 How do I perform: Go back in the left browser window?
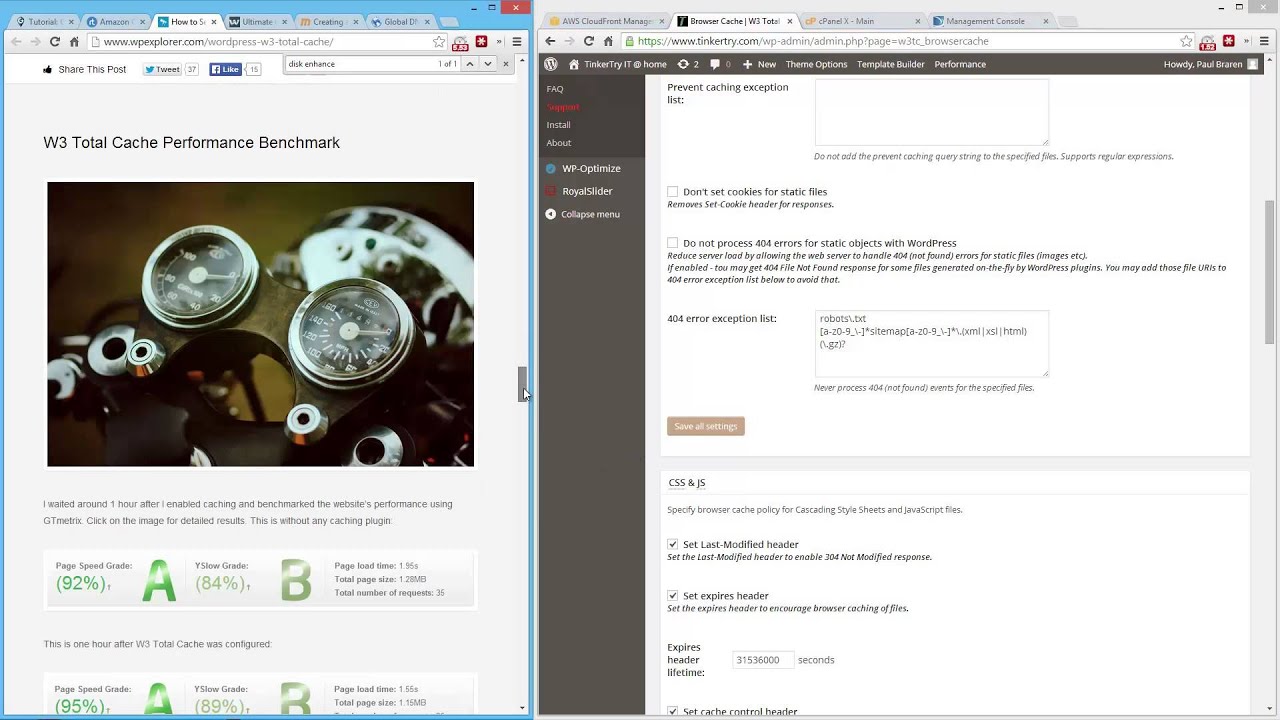(16, 42)
